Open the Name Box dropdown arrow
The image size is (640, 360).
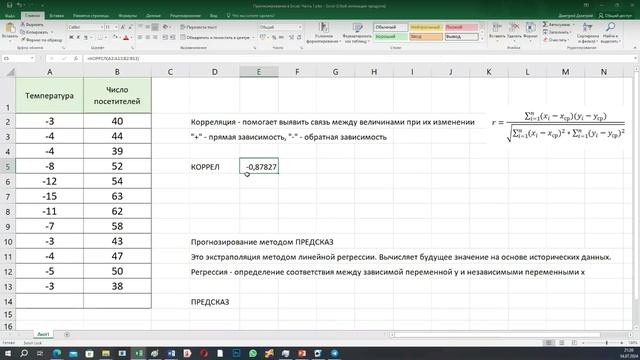pyautogui.click(x=32, y=58)
